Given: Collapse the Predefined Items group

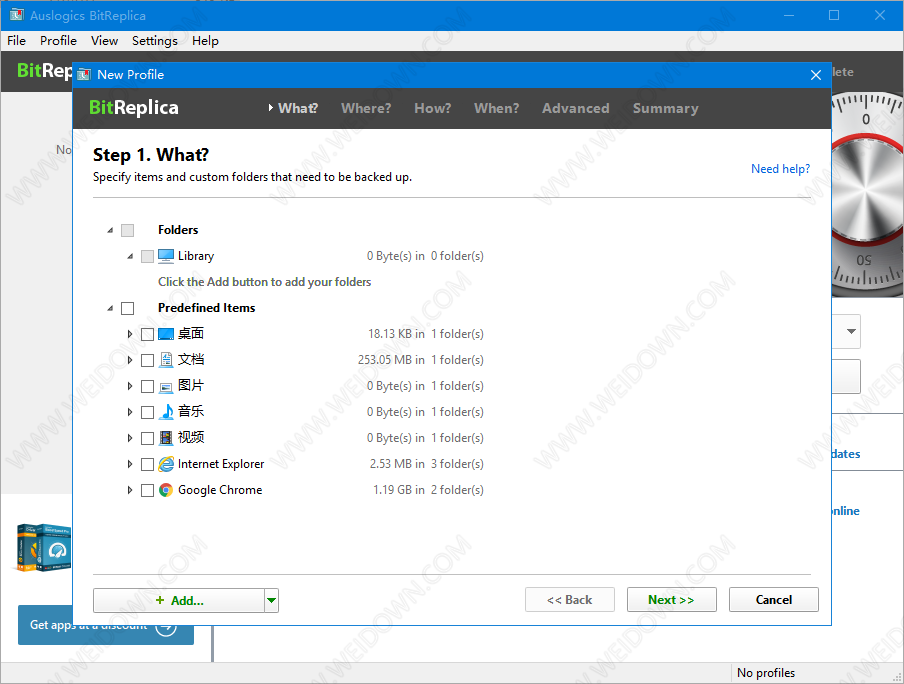Looking at the screenshot, I should point(110,308).
